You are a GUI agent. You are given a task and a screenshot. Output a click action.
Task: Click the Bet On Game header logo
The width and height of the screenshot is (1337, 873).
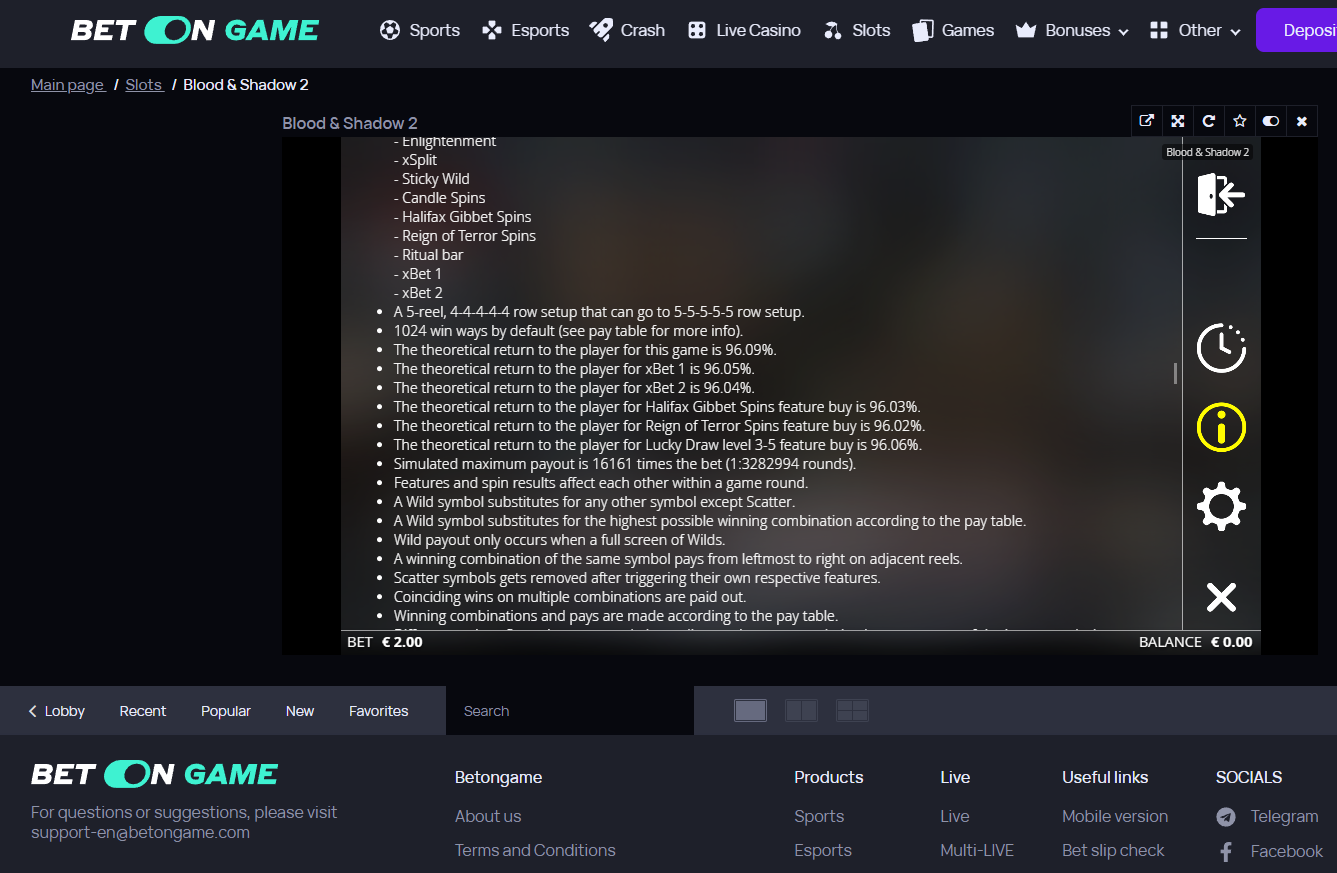tap(195, 30)
